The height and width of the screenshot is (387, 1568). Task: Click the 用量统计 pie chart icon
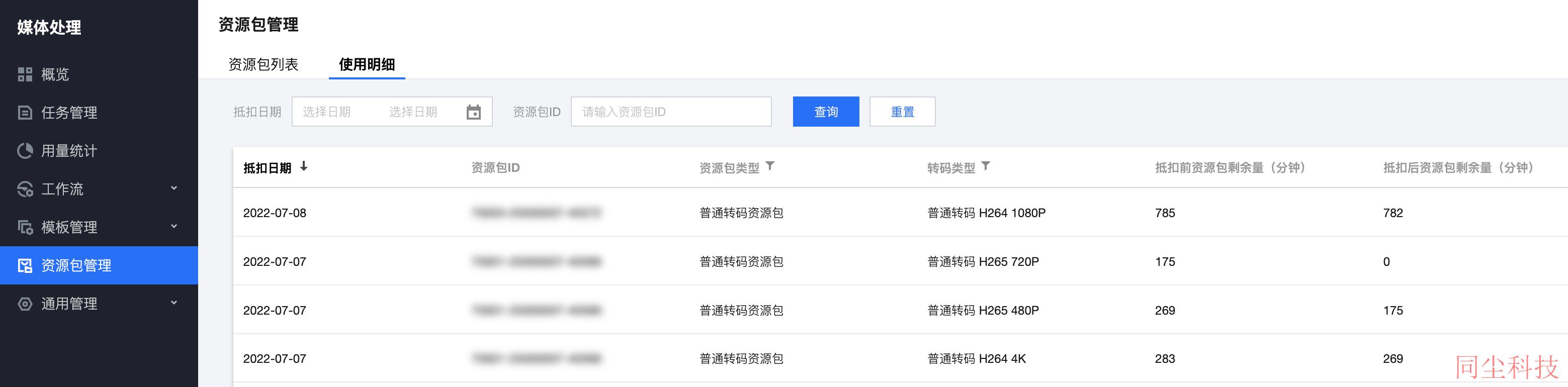point(25,151)
